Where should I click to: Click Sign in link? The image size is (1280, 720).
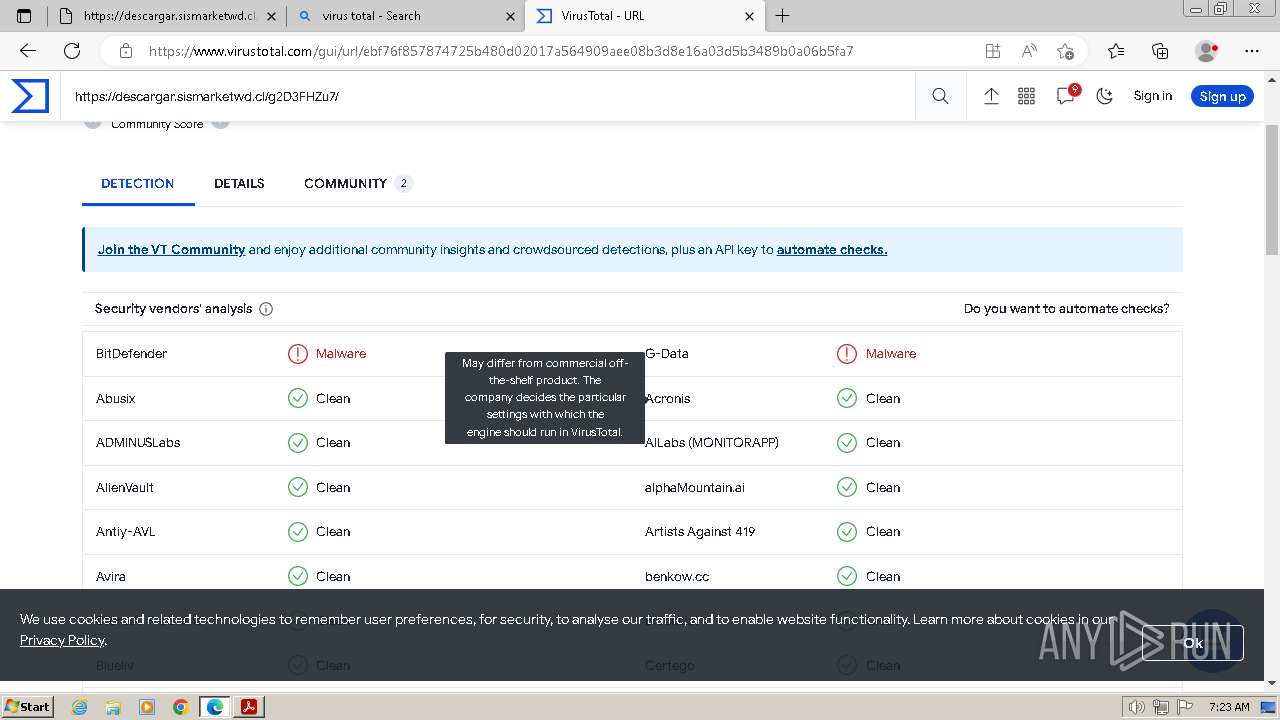tap(1152, 96)
